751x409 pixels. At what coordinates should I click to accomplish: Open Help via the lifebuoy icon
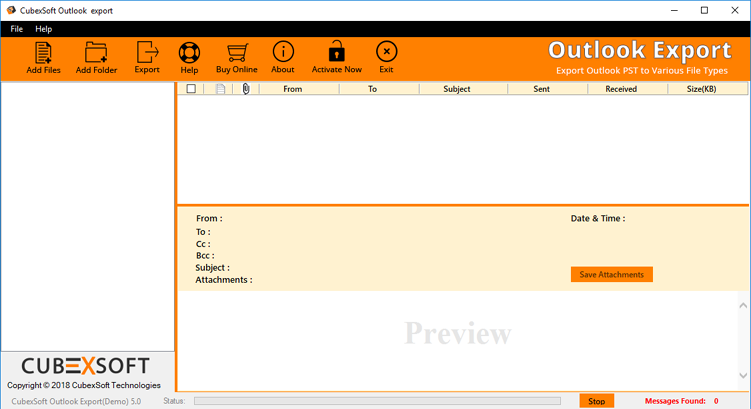click(x=189, y=53)
